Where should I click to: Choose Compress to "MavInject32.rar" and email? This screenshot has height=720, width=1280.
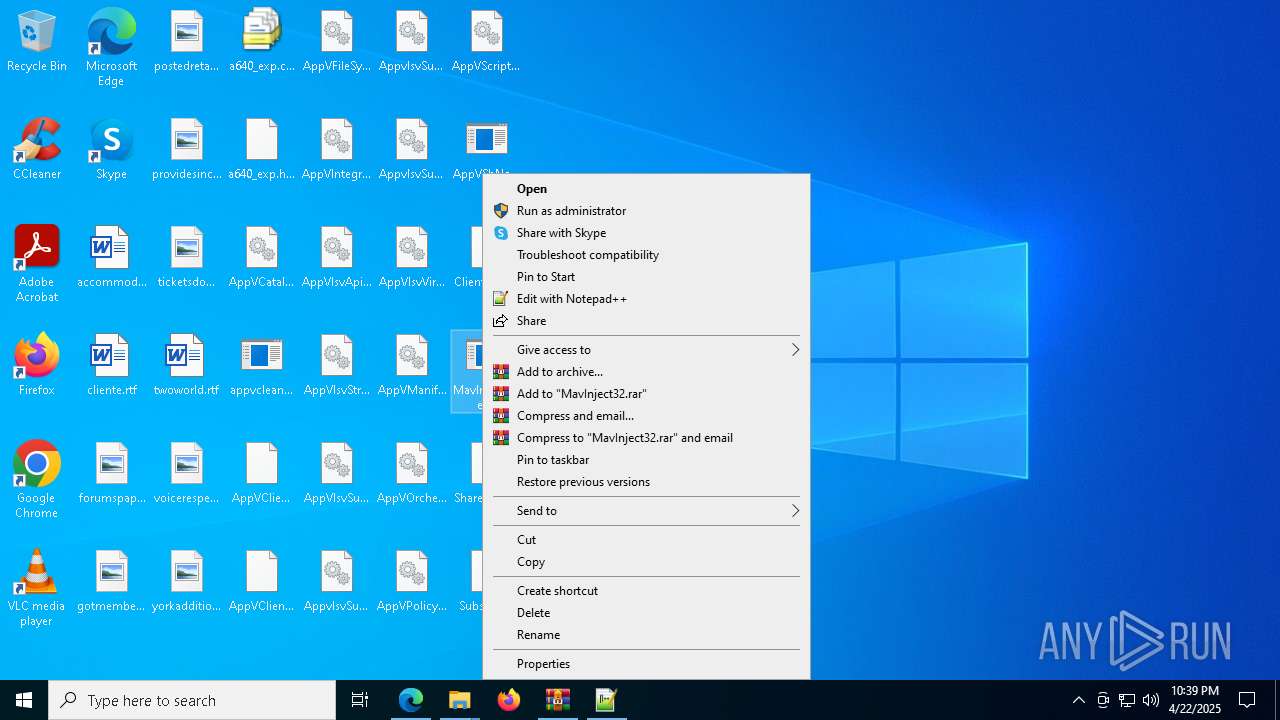pyautogui.click(x=646, y=438)
